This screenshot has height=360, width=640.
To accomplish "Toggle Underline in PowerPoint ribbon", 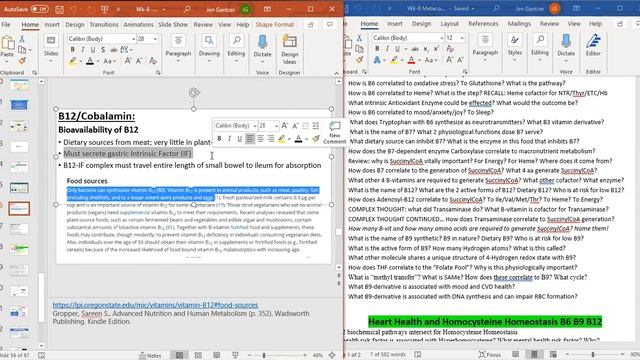I will pos(93,49).
